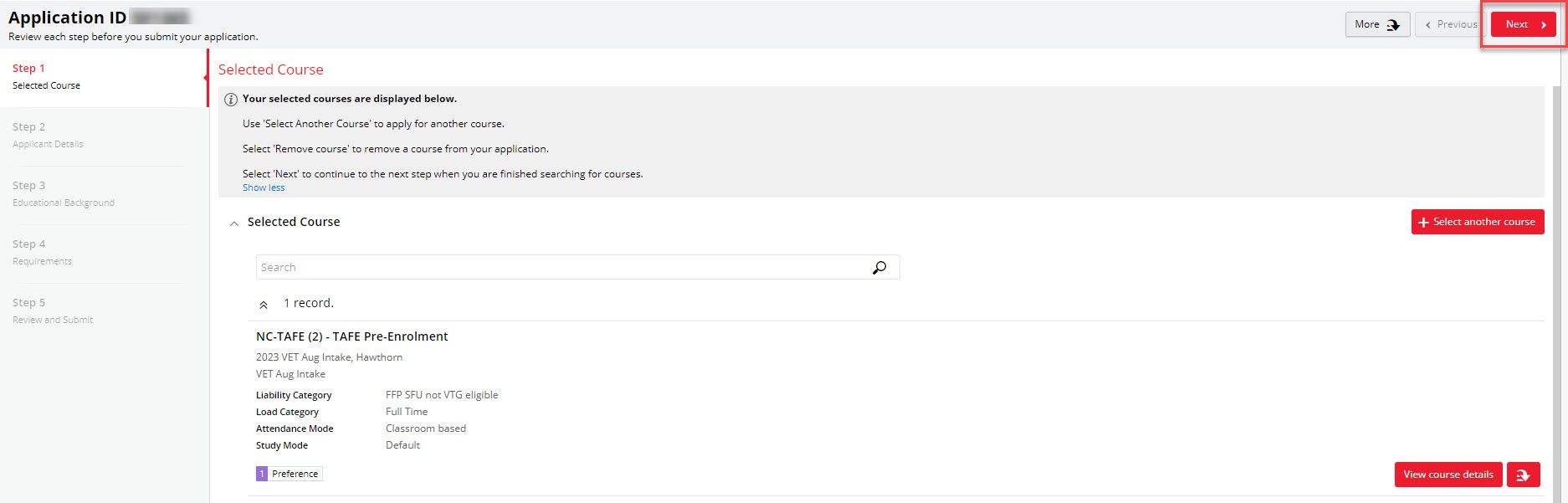Screen dimensions: 1568x503
Task: Open Step 2 Applicant Details
Action: pos(48,135)
